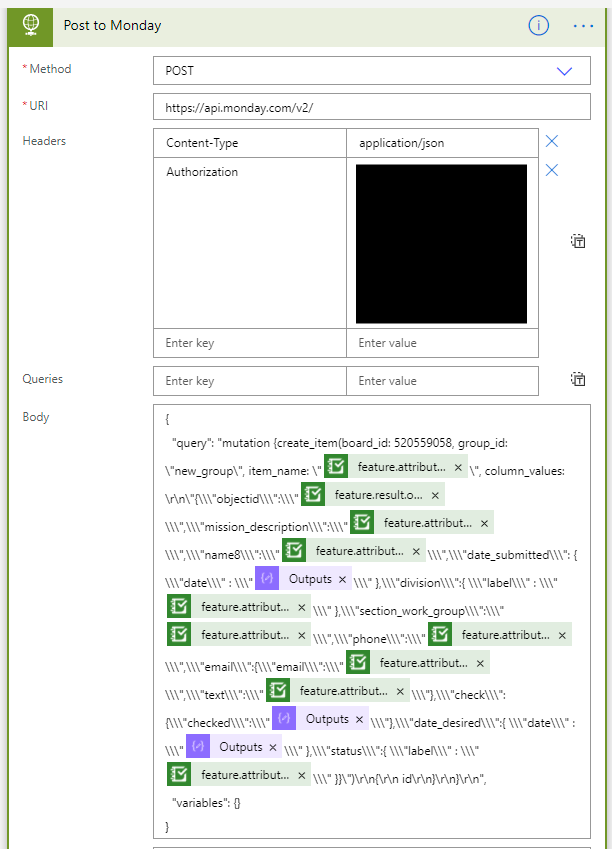Screen dimensions: 612x849
Task: Click the Method label
Action: coord(50,69)
